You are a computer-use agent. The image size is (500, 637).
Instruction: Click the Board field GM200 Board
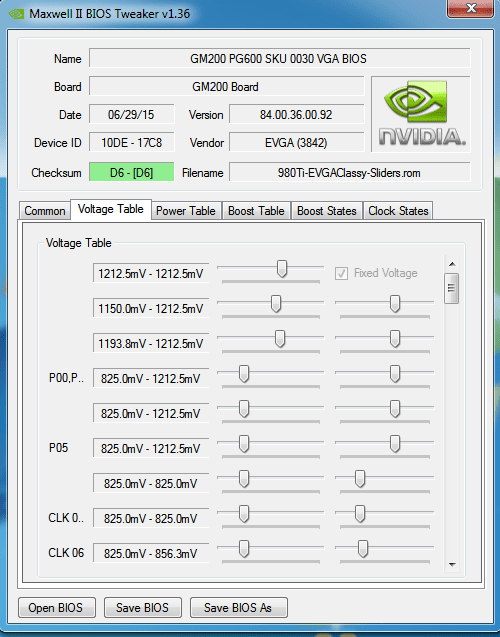(226, 86)
